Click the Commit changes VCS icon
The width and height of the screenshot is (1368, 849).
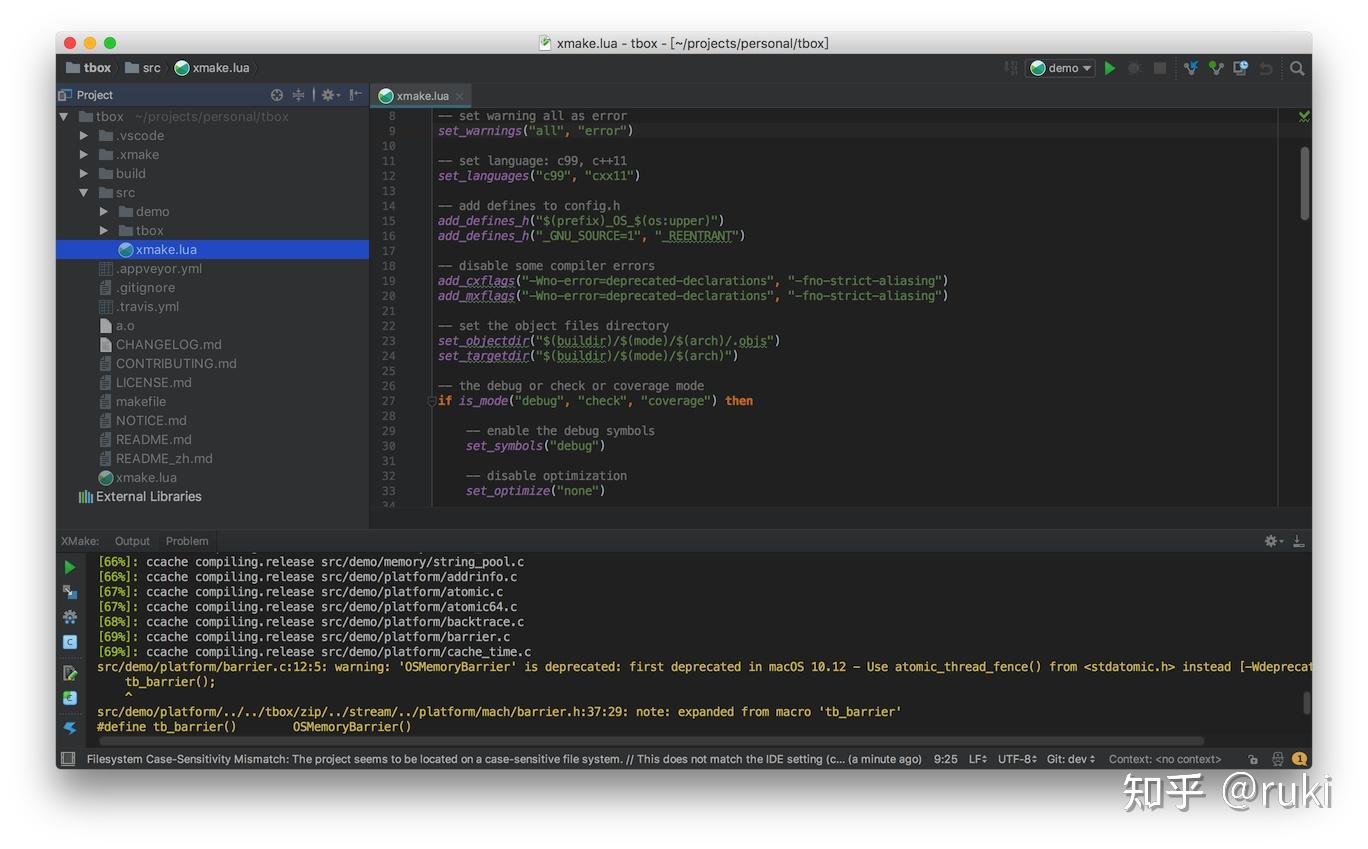click(x=1216, y=68)
